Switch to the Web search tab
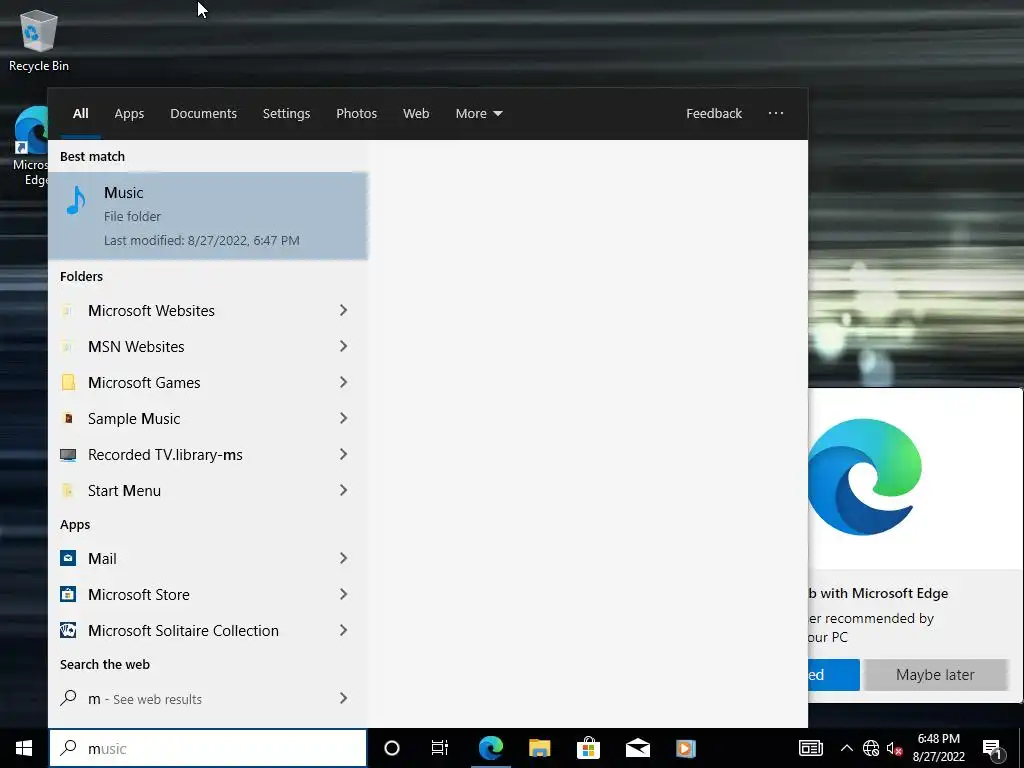 416,114
